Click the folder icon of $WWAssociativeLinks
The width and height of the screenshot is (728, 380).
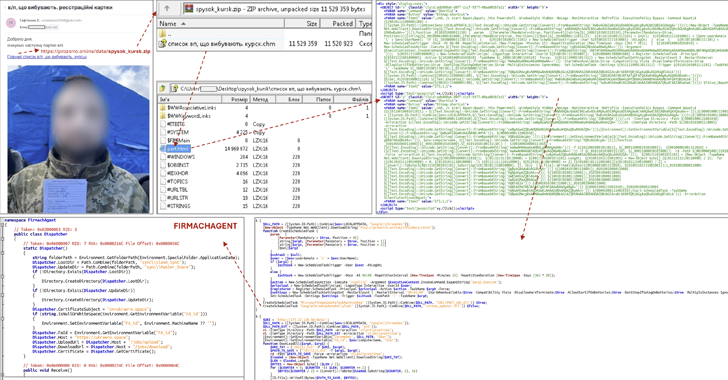click(163, 108)
